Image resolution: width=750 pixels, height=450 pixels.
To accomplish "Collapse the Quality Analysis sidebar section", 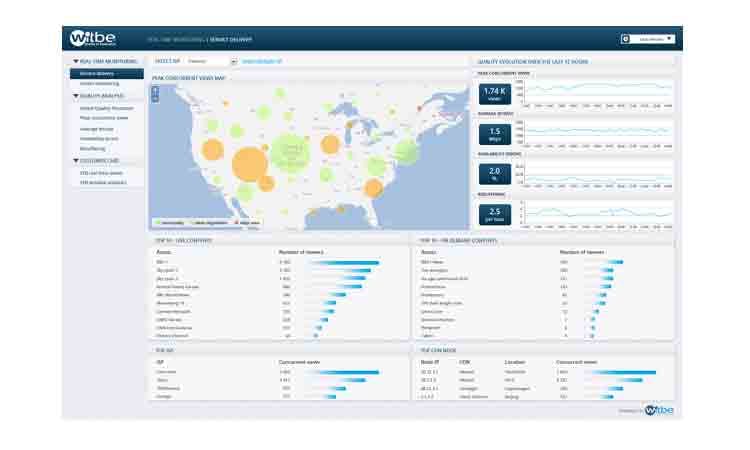I will coord(76,96).
